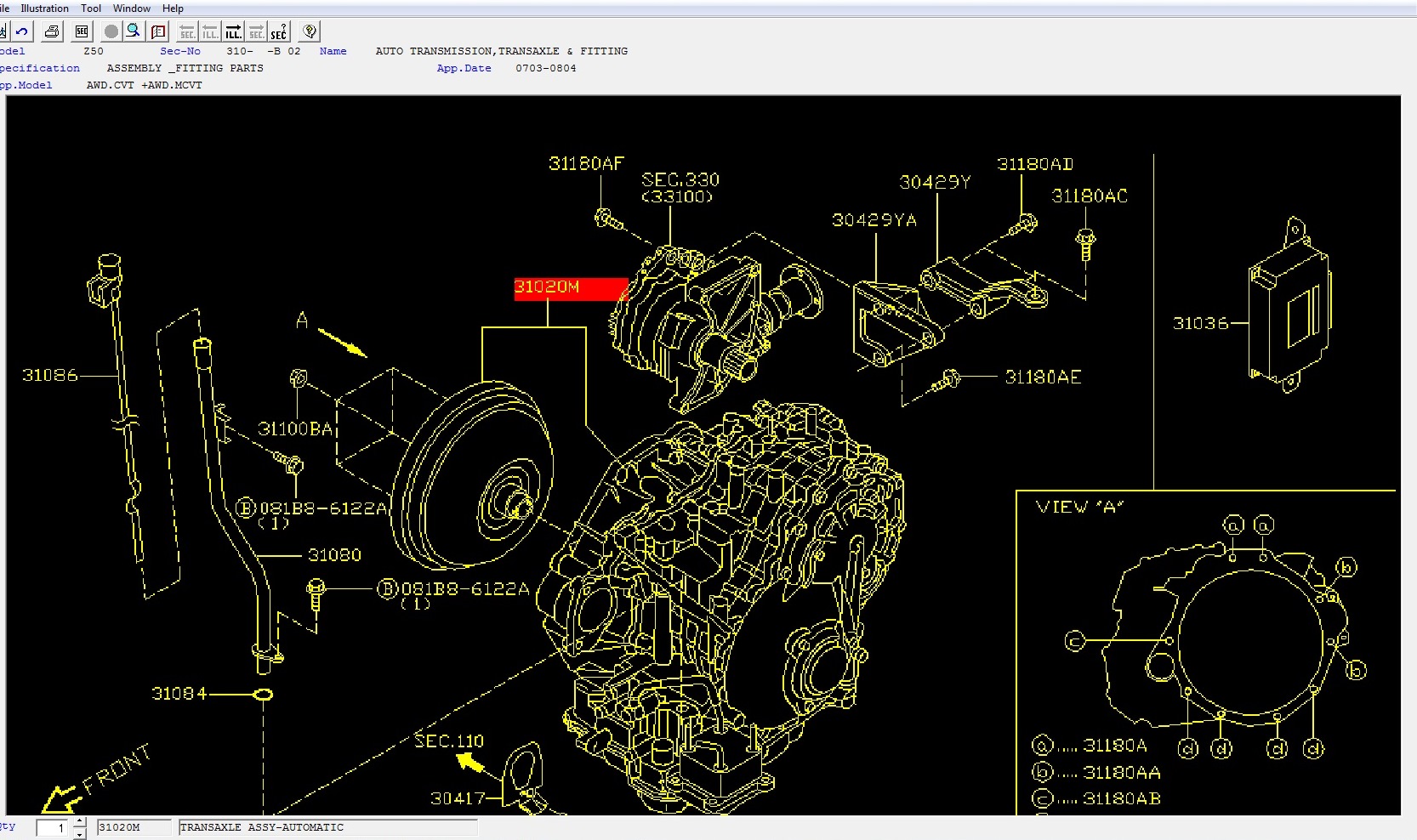Click the magnifier search icon

tap(134, 31)
